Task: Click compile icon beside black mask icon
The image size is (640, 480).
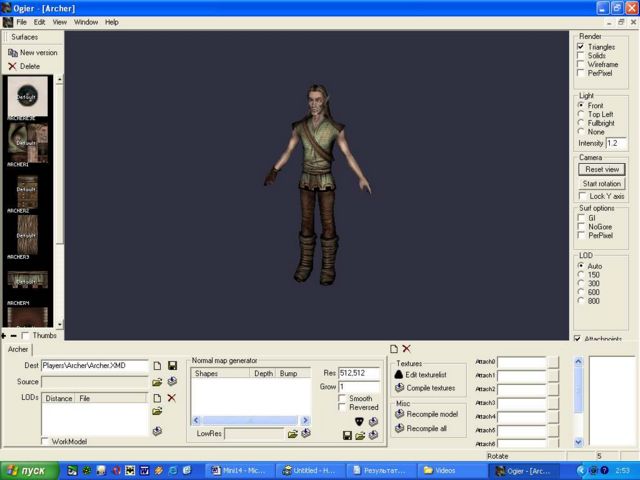Action: coord(373,422)
